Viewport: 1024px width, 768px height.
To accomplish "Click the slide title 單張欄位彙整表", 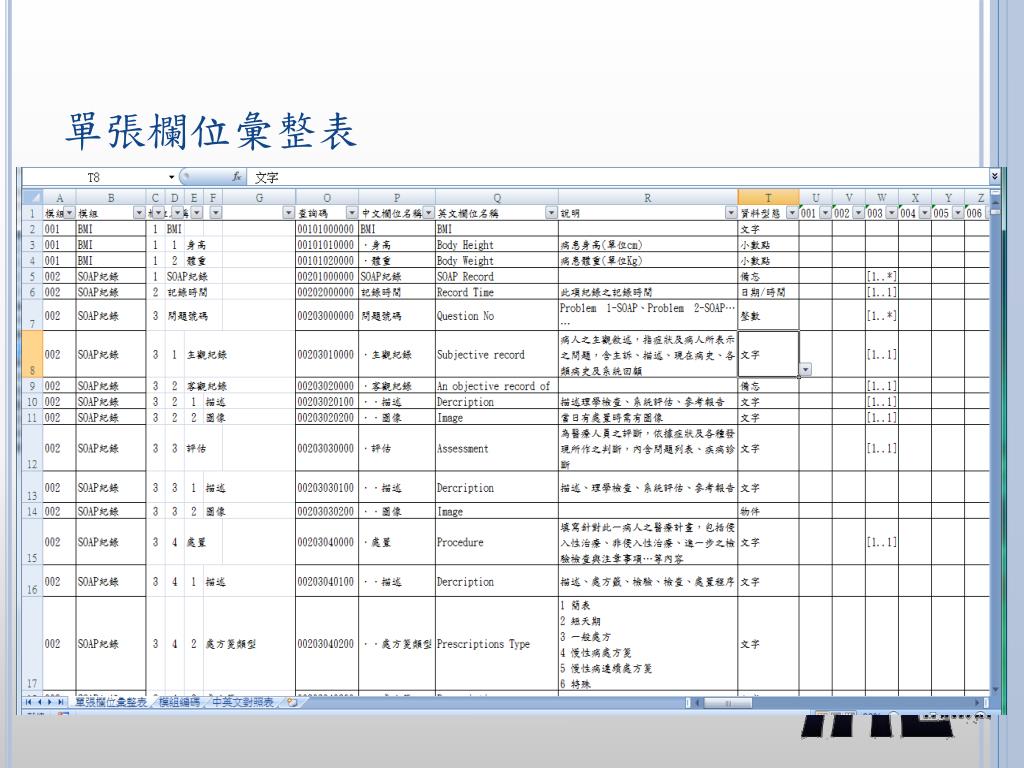I will coord(211,131).
